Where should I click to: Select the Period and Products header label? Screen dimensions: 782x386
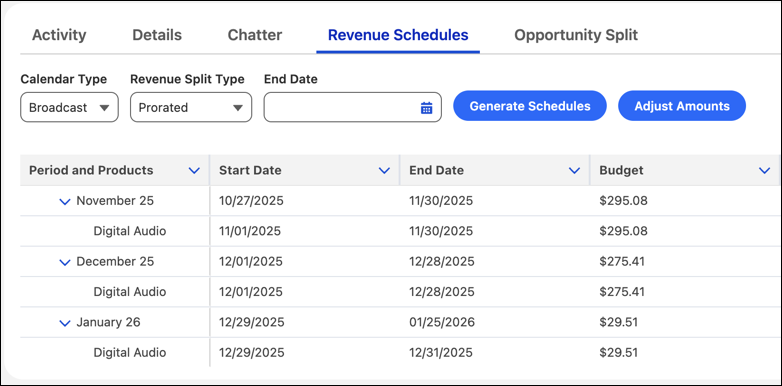click(91, 171)
